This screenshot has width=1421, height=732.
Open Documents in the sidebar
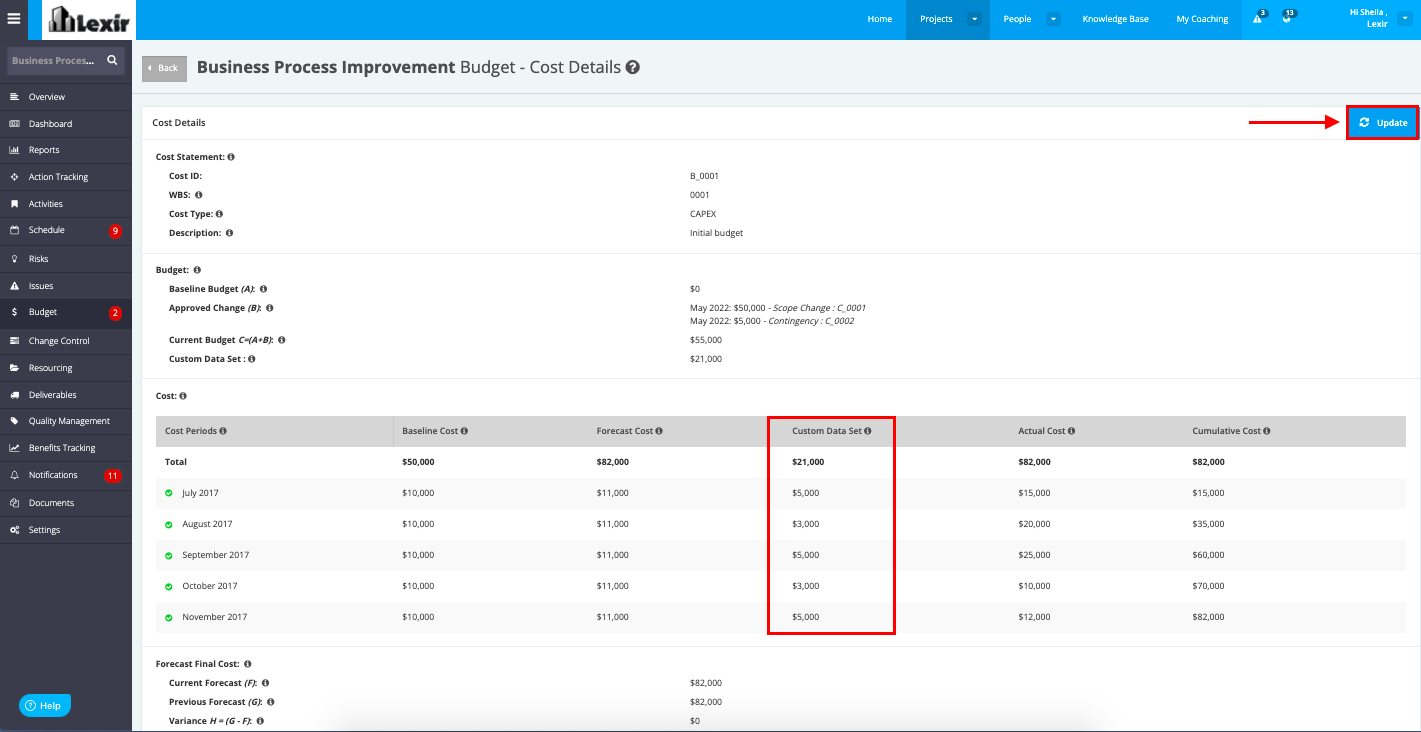point(66,503)
